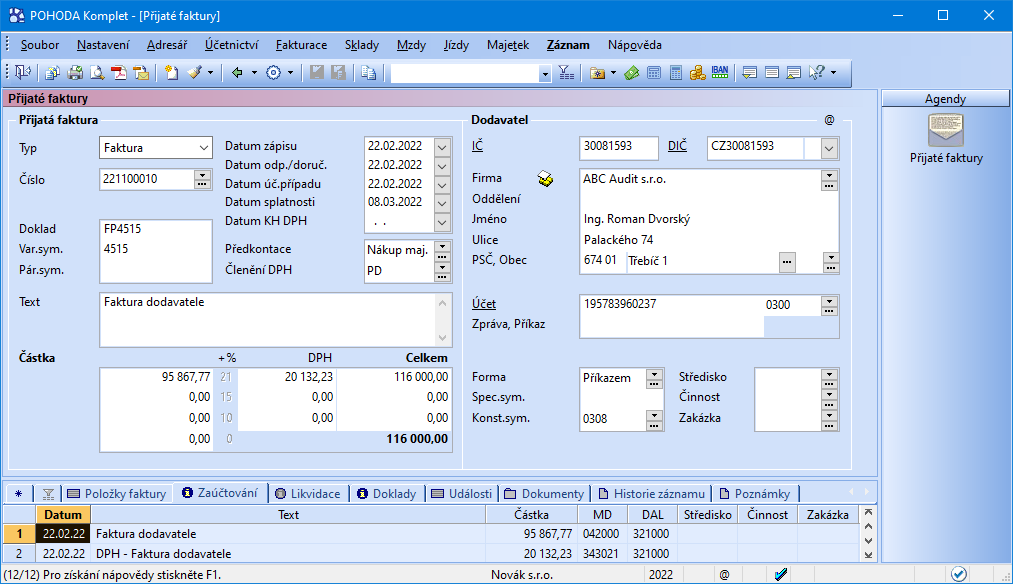
Task: Click the green money banknote icon
Action: [632, 73]
